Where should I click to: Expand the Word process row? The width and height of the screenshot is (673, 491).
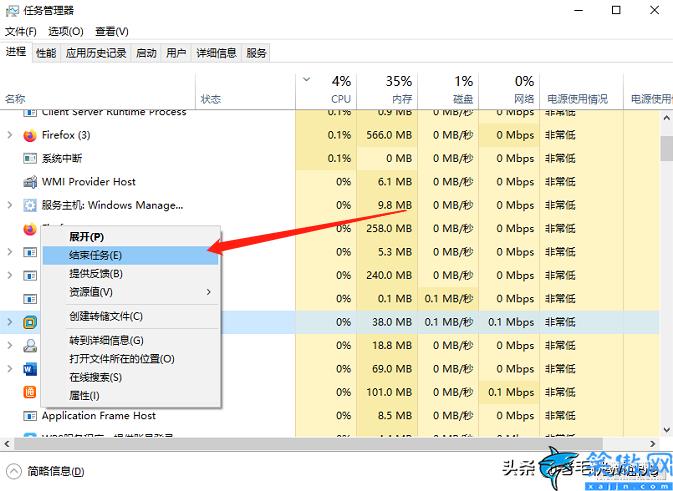click(x=10, y=369)
